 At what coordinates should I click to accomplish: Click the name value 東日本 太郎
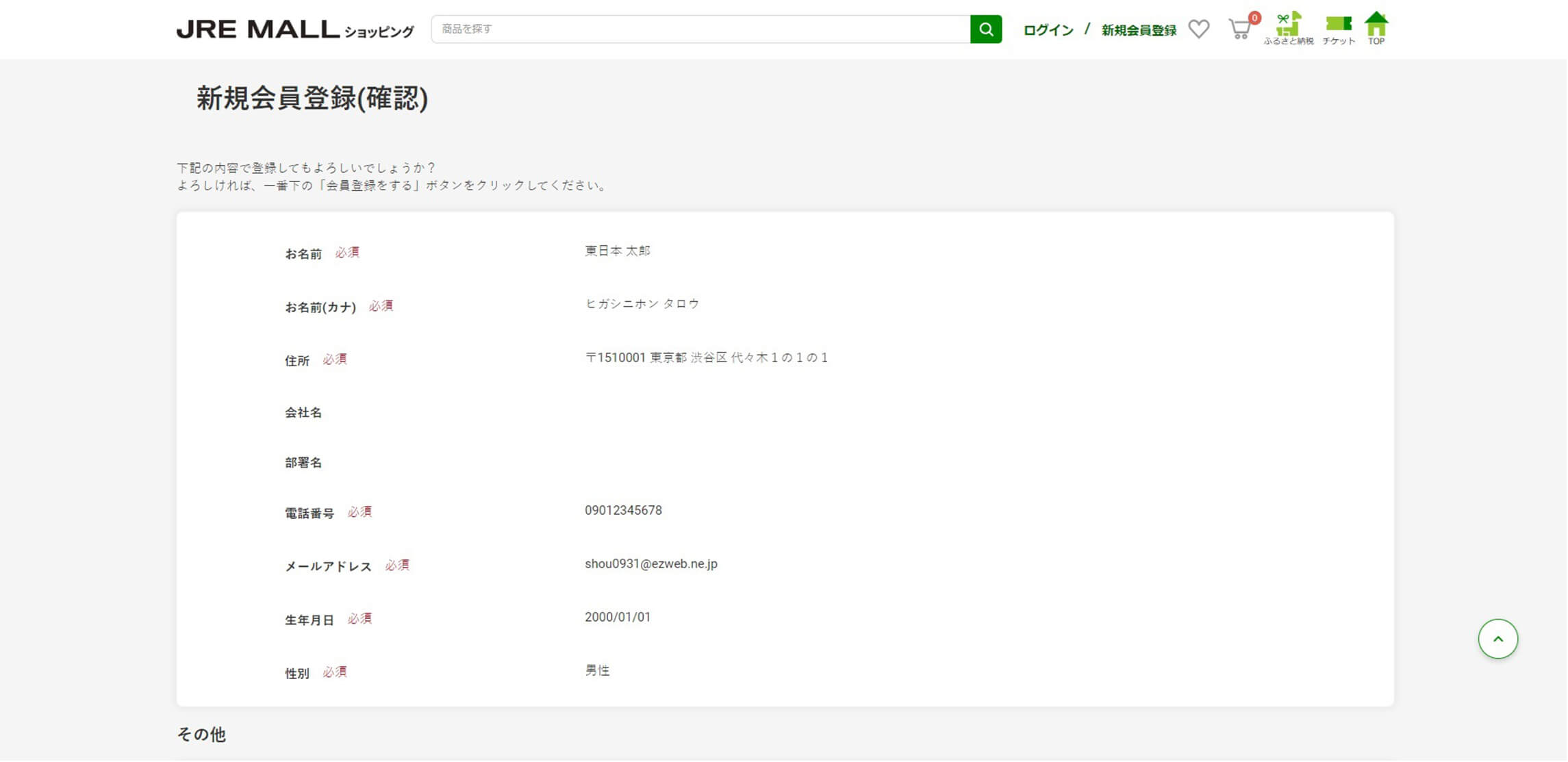point(617,251)
